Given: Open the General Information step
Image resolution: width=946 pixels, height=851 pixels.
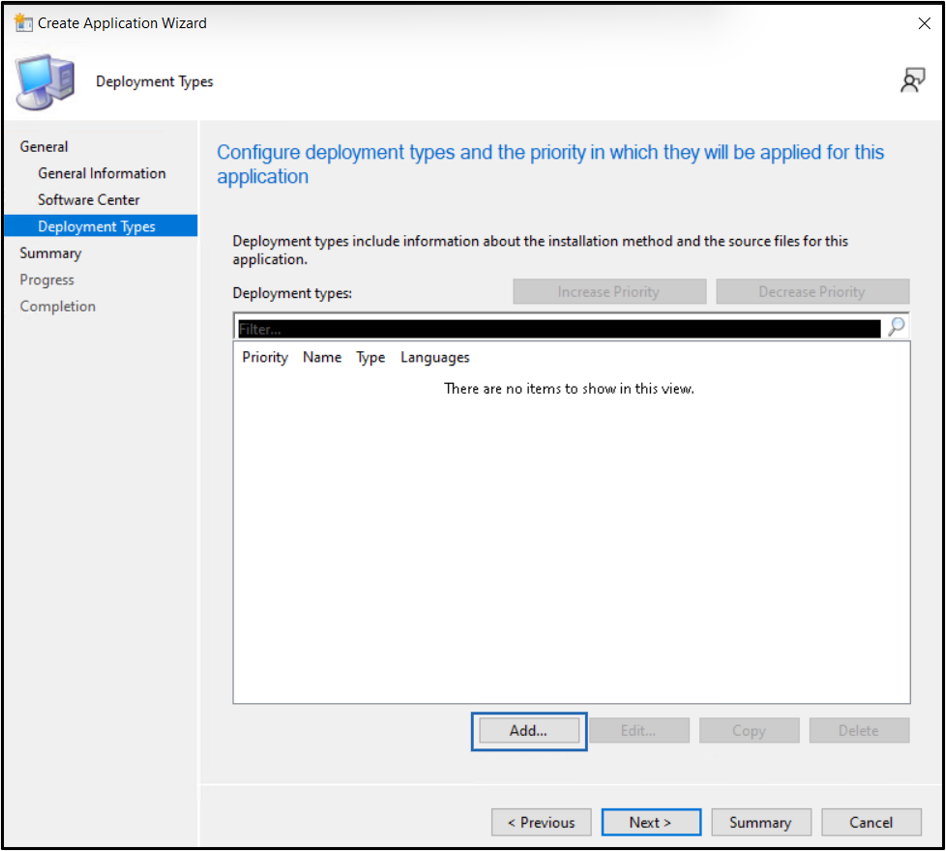Looking at the screenshot, I should click(x=102, y=173).
